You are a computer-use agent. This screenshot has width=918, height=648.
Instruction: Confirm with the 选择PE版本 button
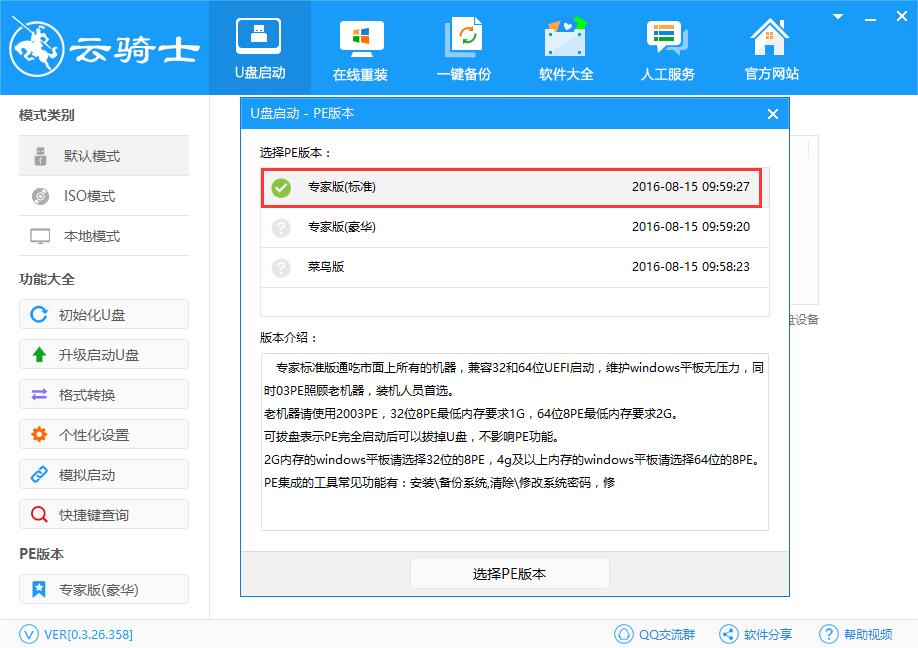[x=510, y=573]
